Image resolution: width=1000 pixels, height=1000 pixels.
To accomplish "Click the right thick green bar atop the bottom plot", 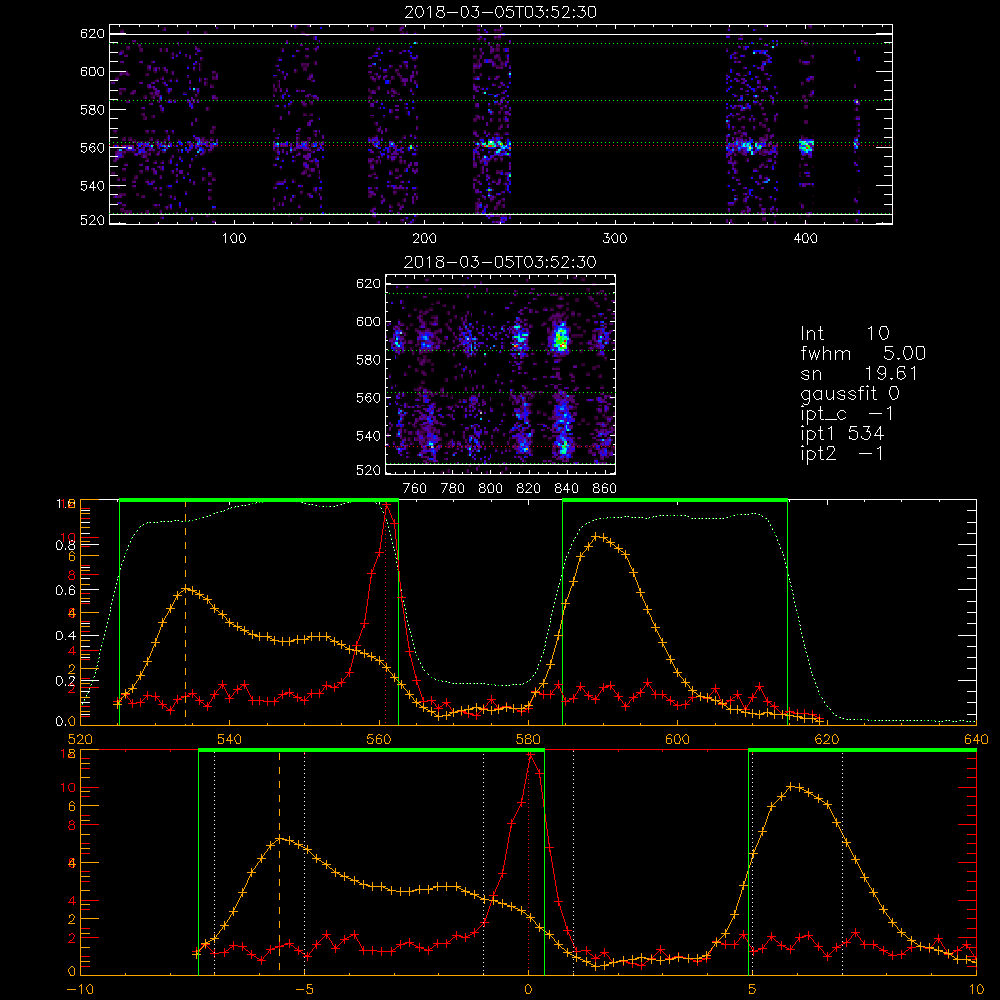I will coord(862,751).
